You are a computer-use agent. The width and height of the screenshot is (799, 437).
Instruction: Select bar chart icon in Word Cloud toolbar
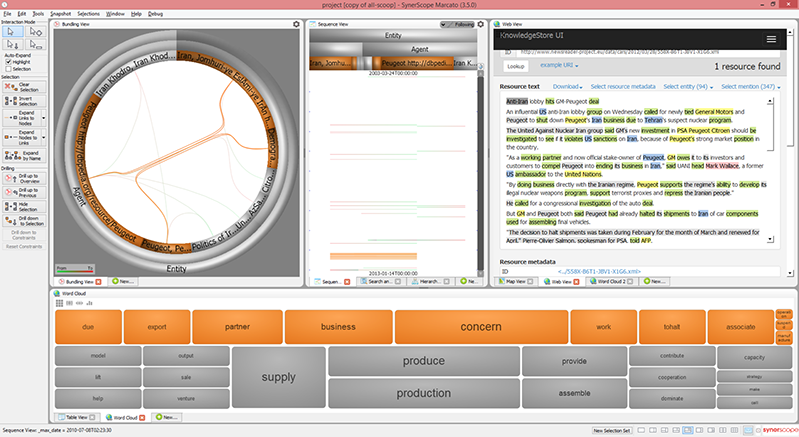pyautogui.click(x=89, y=303)
